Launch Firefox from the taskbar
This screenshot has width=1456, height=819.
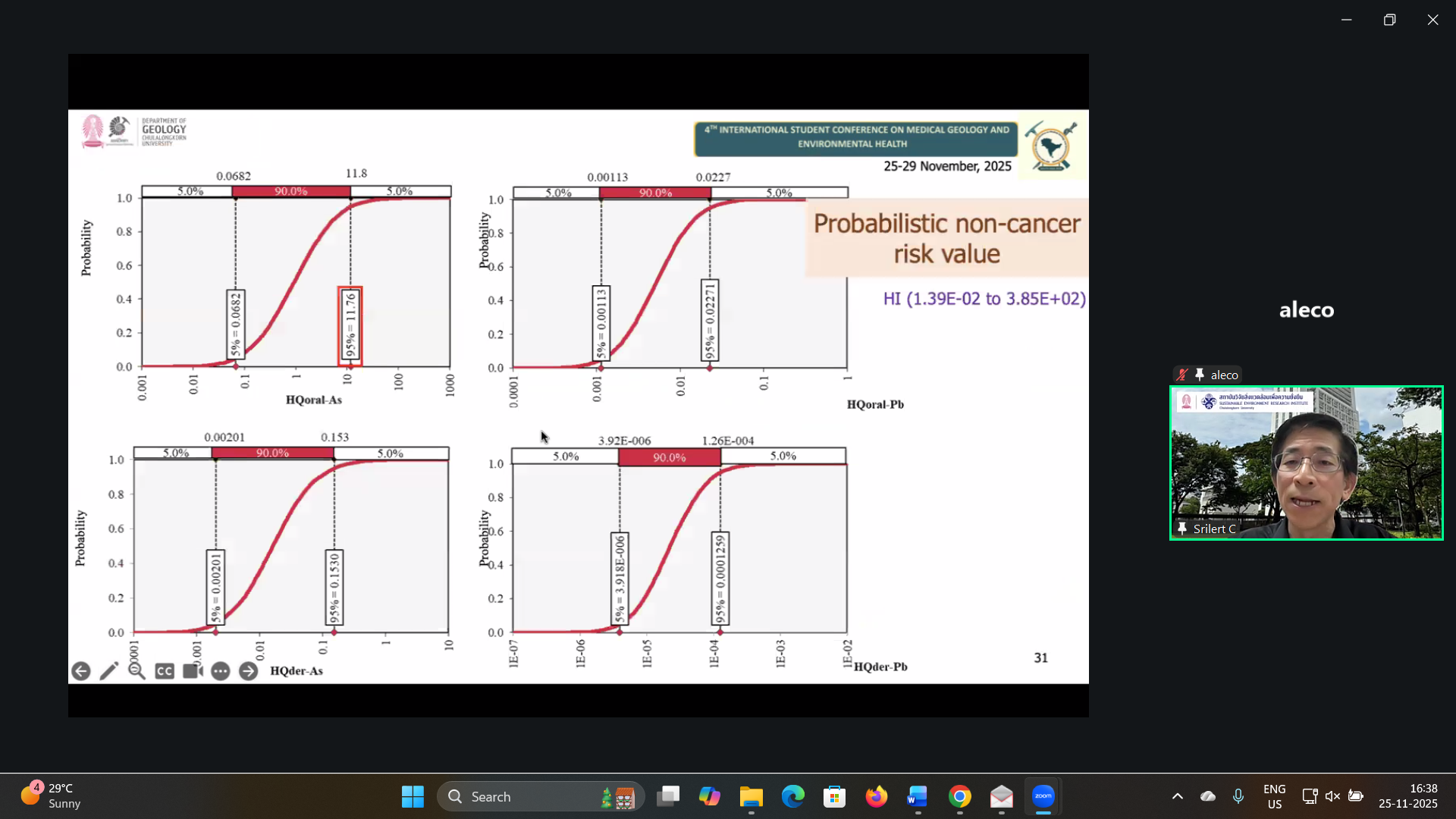pyautogui.click(x=876, y=796)
